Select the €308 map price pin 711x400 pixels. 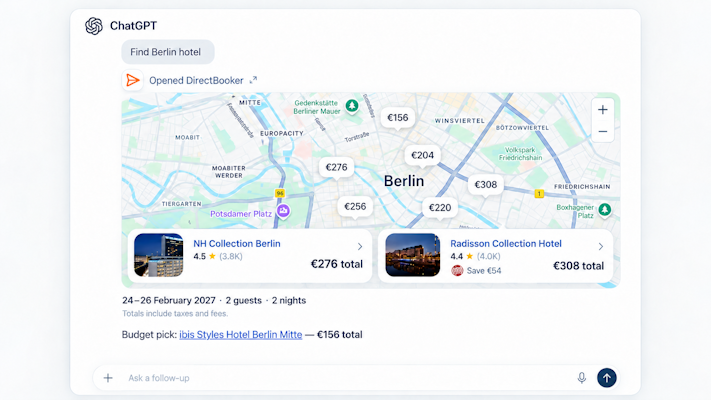(x=486, y=185)
